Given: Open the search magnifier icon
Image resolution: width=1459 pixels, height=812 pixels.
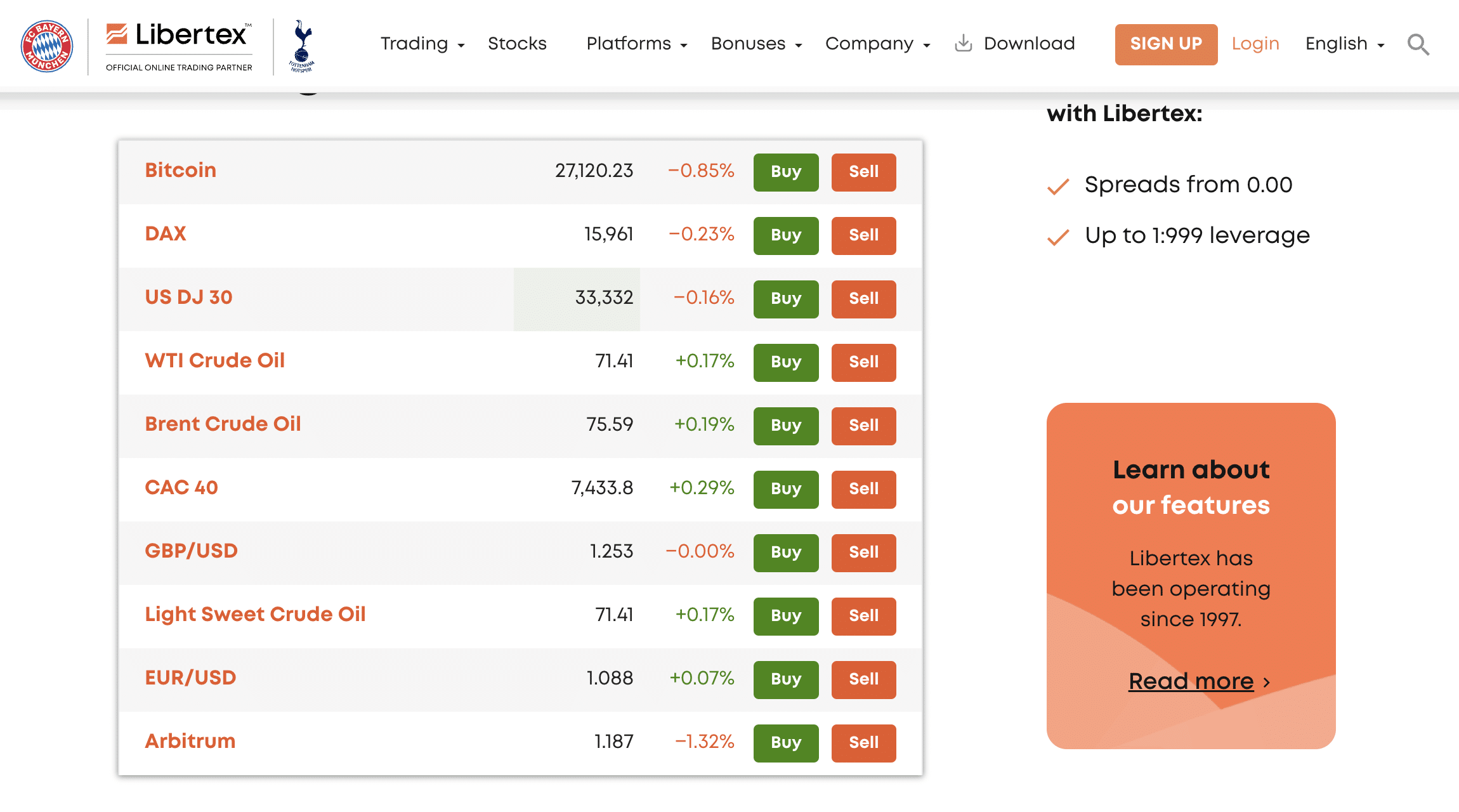Looking at the screenshot, I should pos(1418,44).
